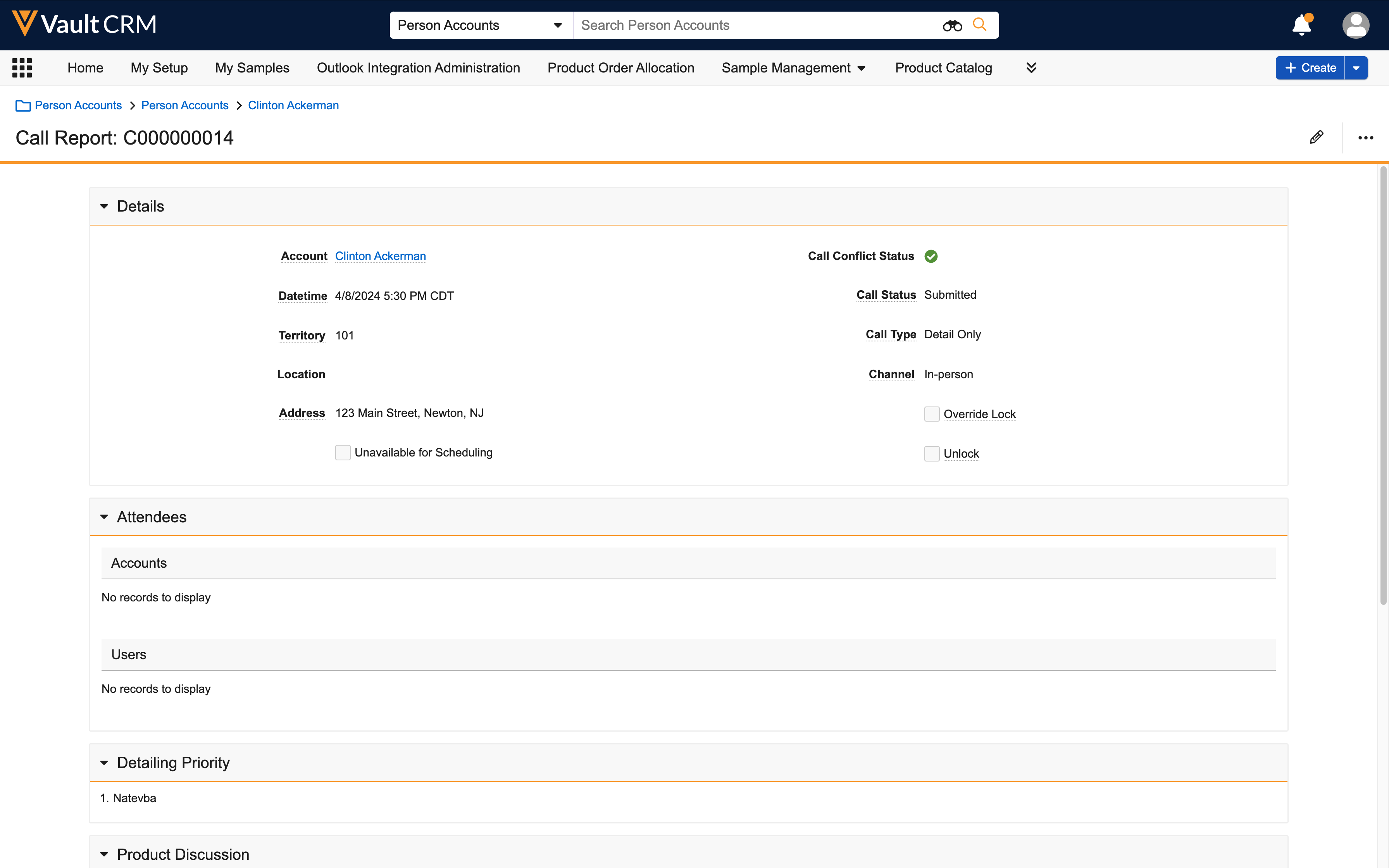The image size is (1389, 868).
Task: Open the user profile avatar menu
Action: [1355, 25]
